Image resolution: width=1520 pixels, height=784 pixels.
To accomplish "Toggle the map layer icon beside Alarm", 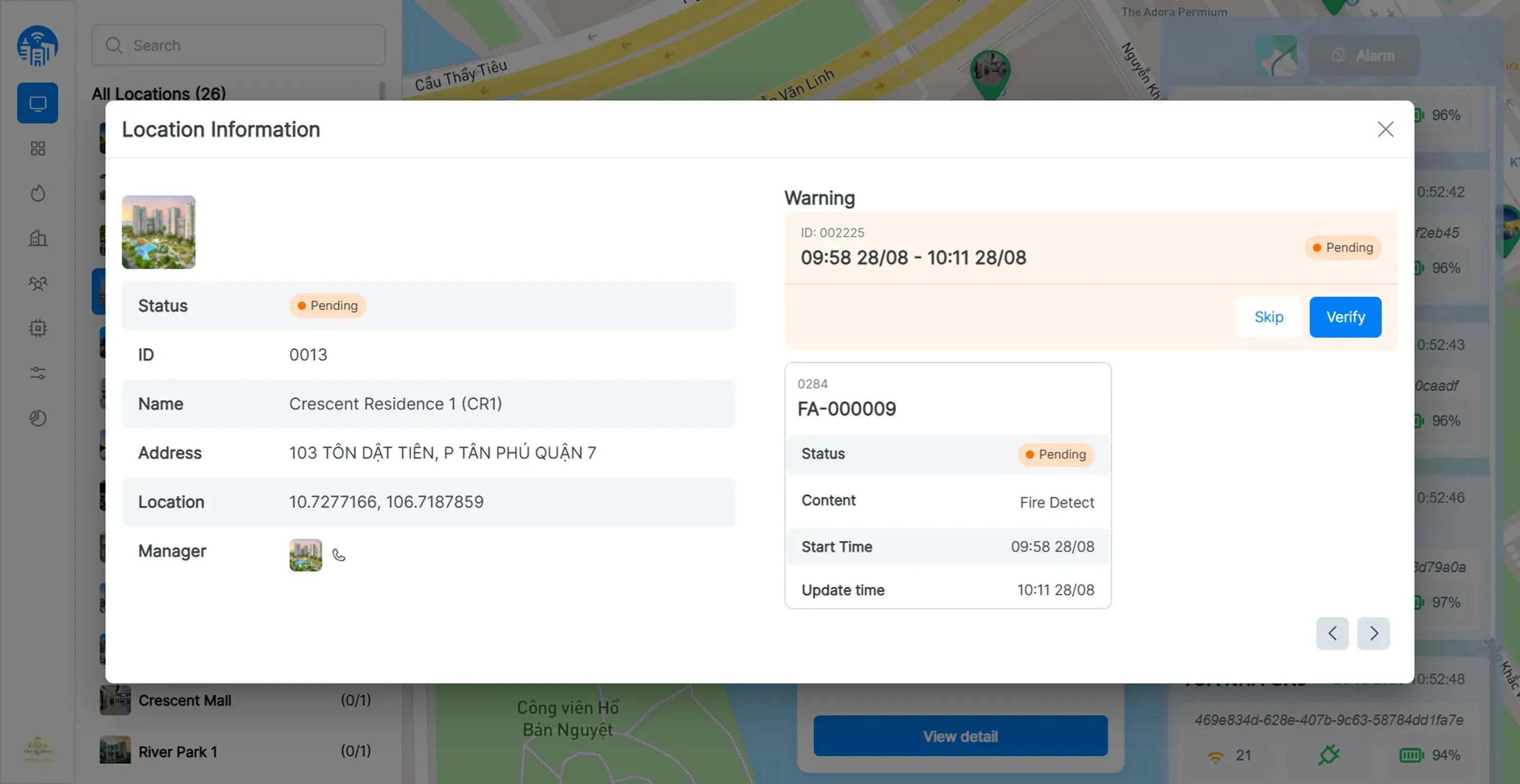I will pos(1275,55).
